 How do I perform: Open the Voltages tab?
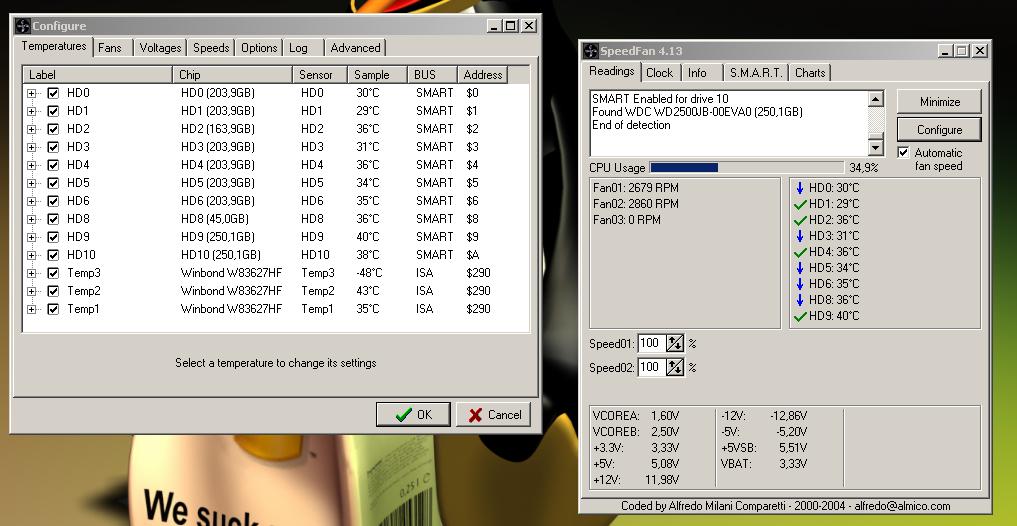pos(160,48)
